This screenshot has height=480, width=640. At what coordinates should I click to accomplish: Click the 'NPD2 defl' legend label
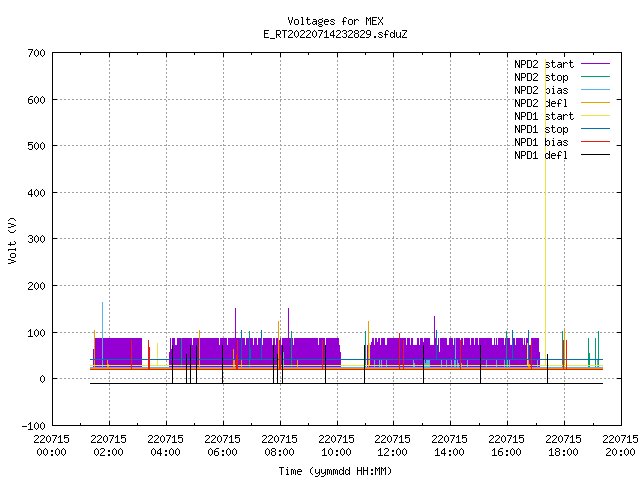pyautogui.click(x=541, y=103)
